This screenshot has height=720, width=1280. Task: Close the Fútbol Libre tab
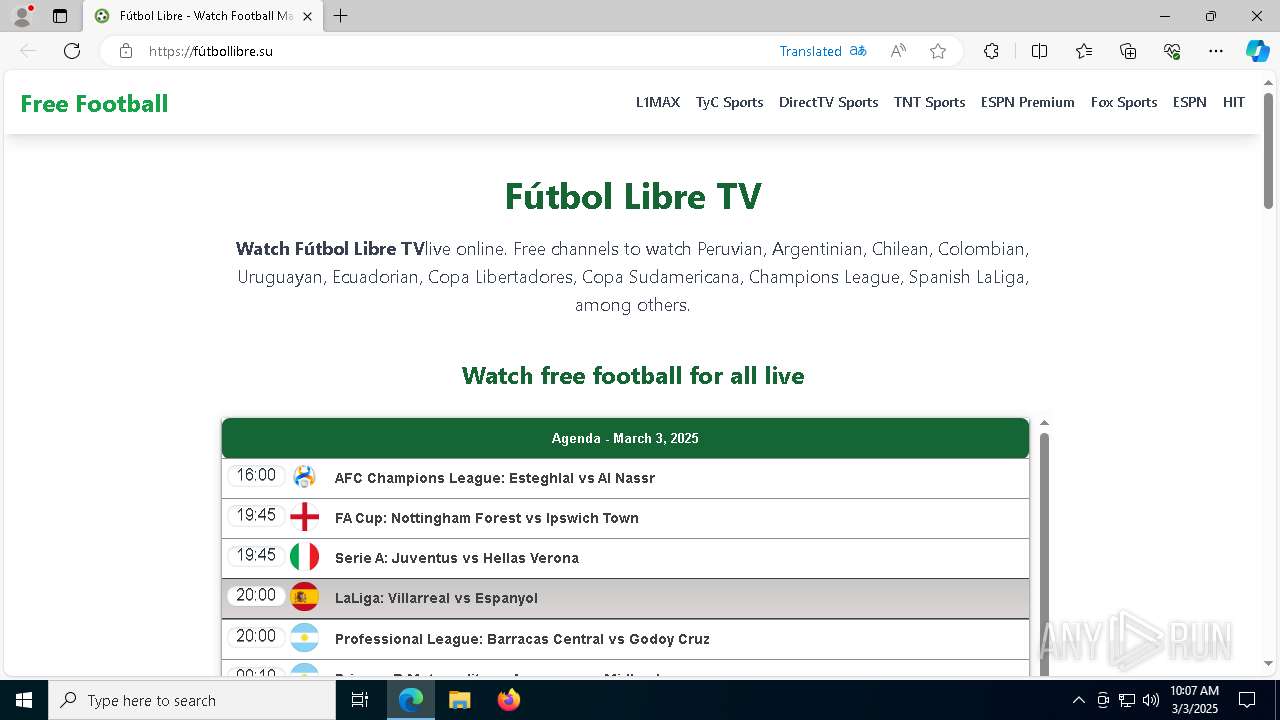click(307, 16)
